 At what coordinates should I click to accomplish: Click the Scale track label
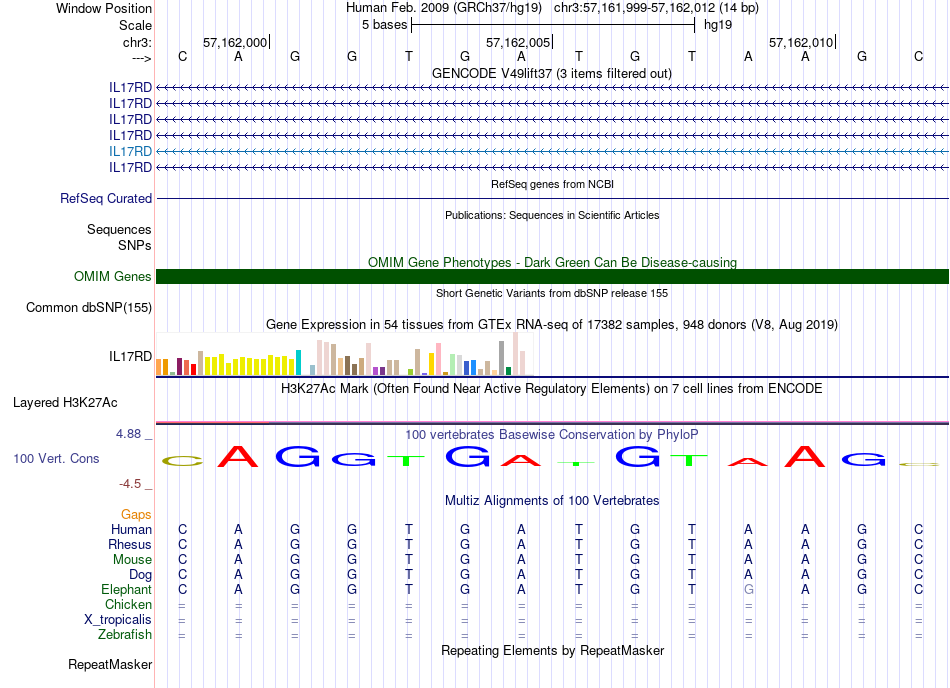[x=135, y=25]
